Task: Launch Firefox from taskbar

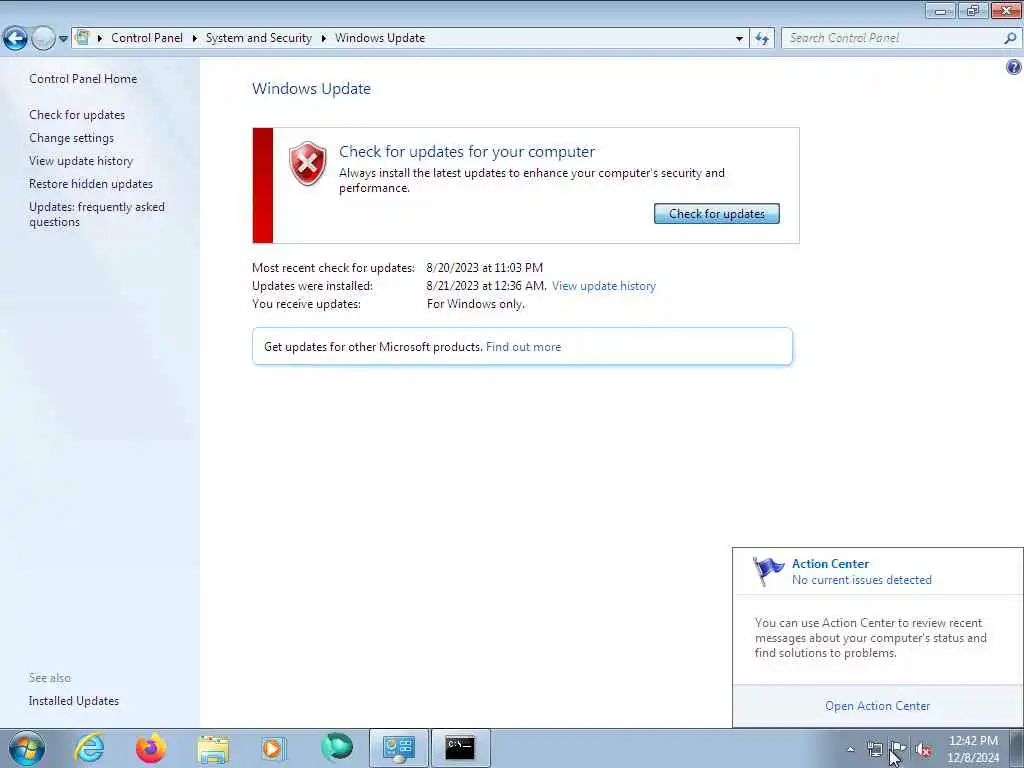Action: coord(151,748)
